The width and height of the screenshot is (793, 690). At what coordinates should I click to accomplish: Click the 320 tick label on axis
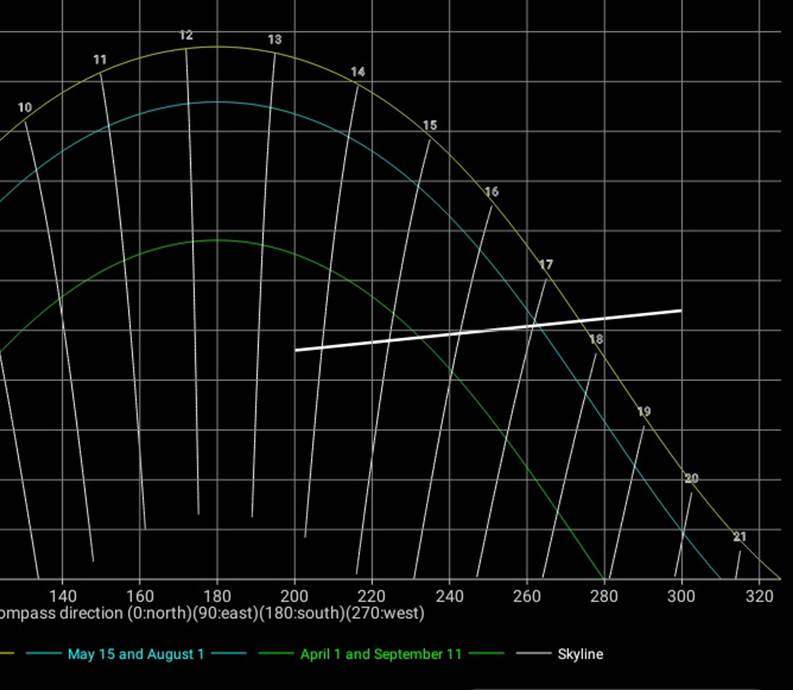[x=759, y=594]
